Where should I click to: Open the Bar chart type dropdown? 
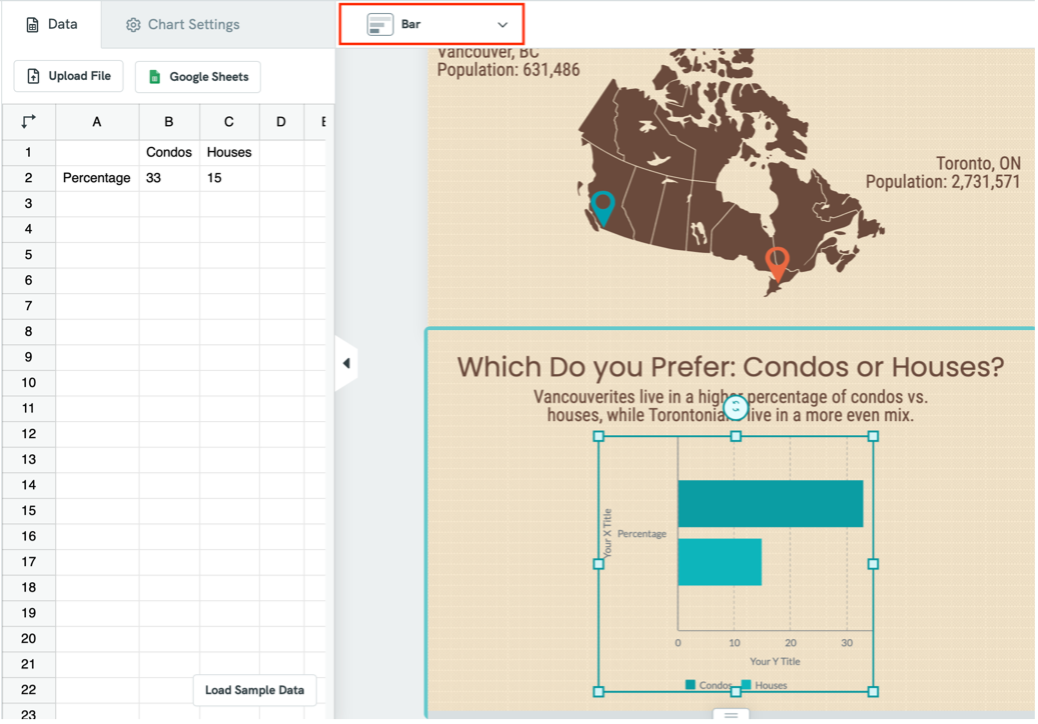(x=501, y=23)
